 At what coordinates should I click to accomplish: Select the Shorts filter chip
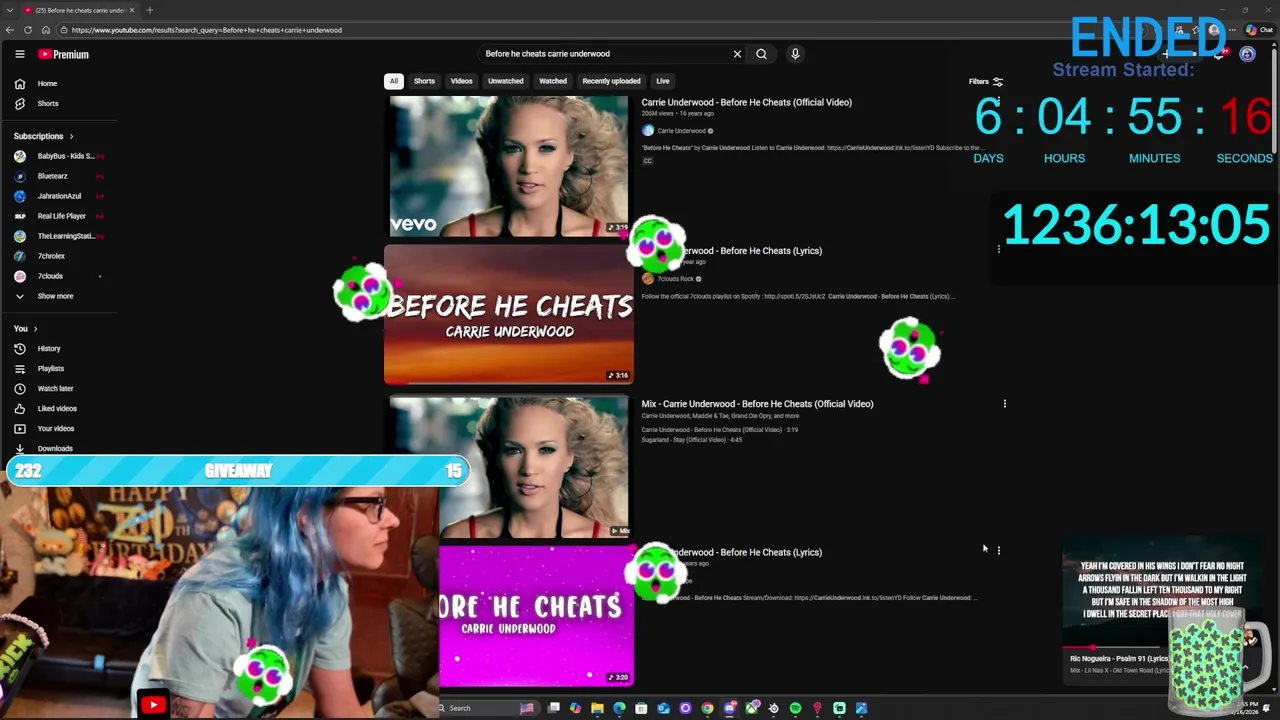click(x=424, y=81)
